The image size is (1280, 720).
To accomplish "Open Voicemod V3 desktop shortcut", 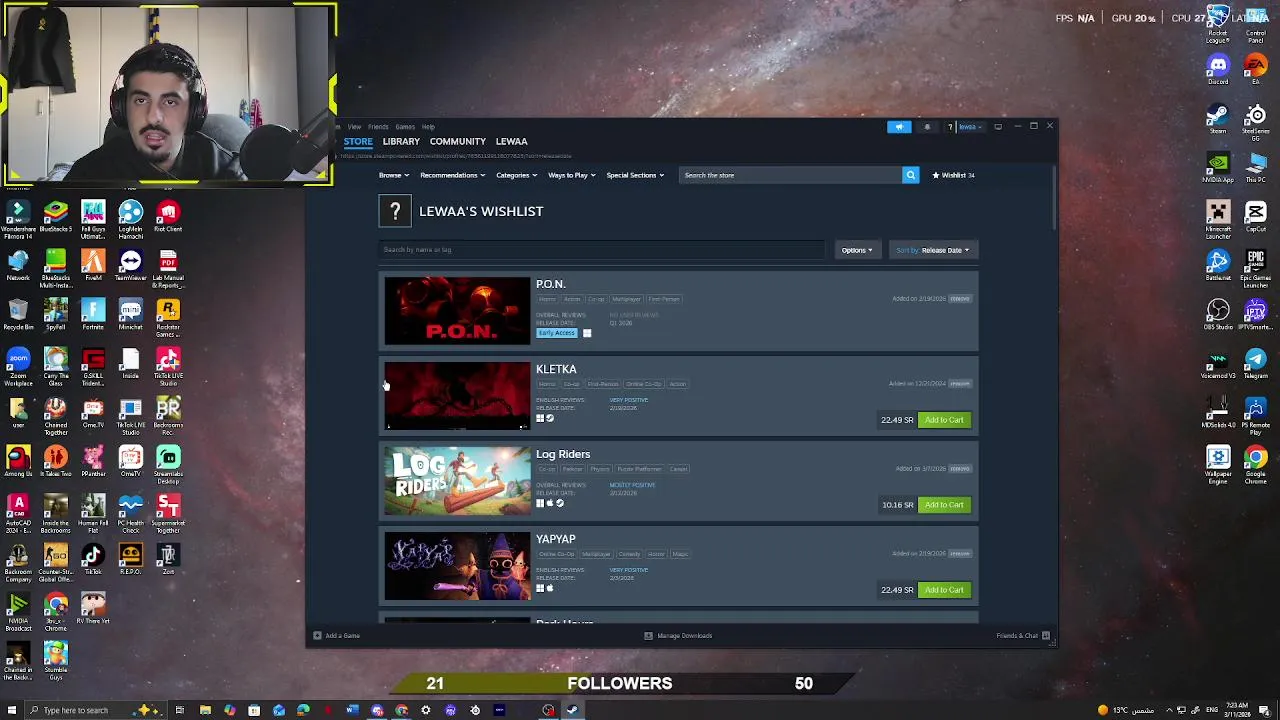I will (1218, 363).
